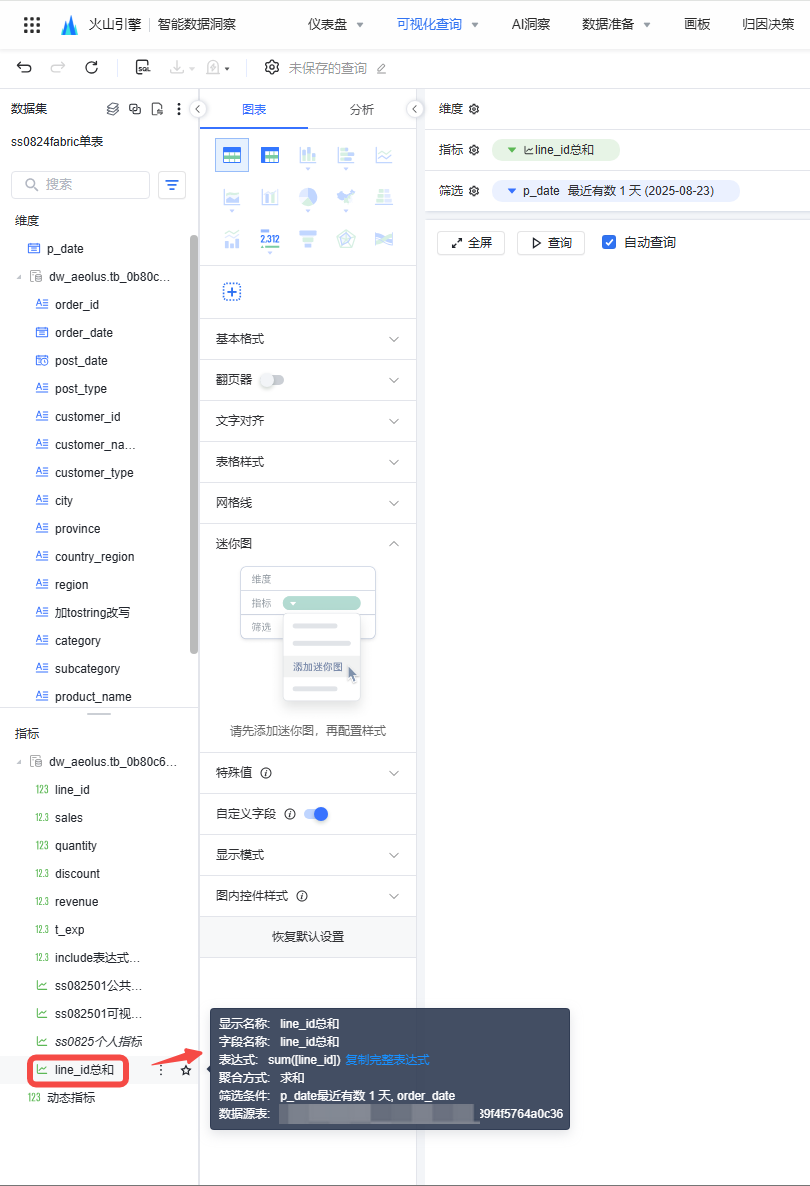Image resolution: width=810 pixels, height=1186 pixels.
Task: Star the line_id总和 metric
Action: point(186,1070)
